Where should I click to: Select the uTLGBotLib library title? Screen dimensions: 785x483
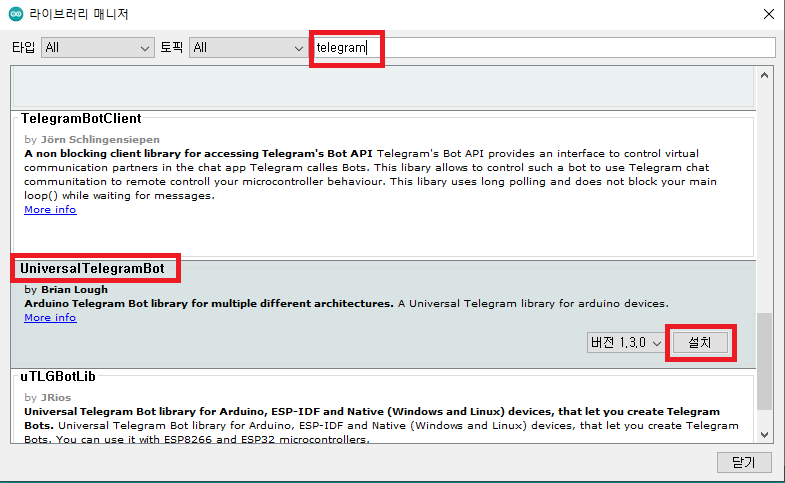point(58,377)
